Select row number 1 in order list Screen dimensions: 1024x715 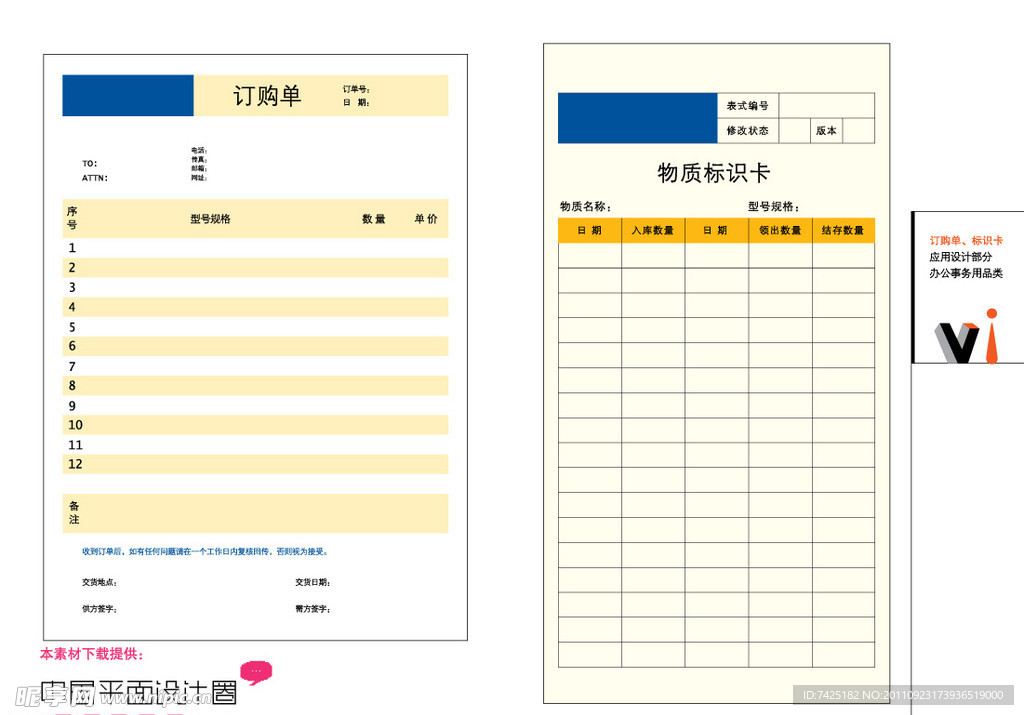pyautogui.click(x=72, y=248)
